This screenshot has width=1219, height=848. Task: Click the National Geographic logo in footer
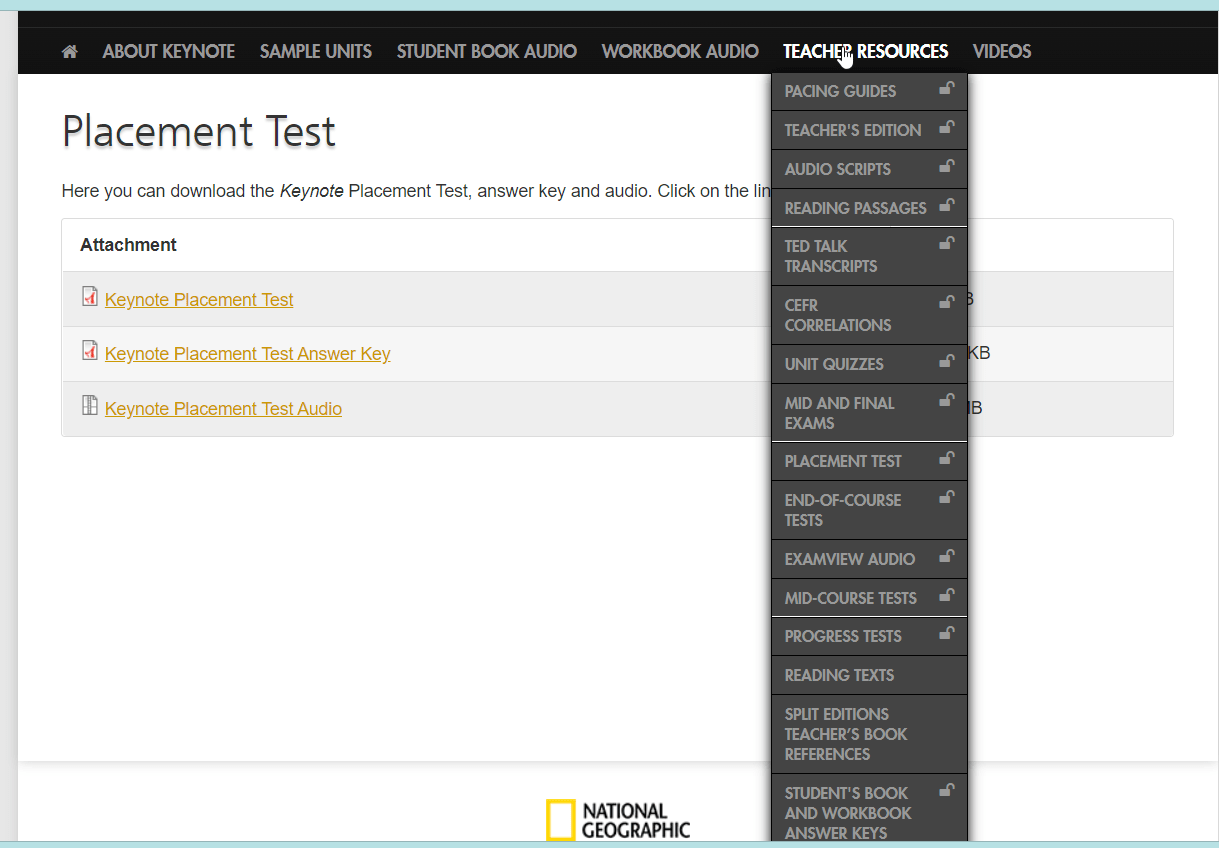coord(618,820)
